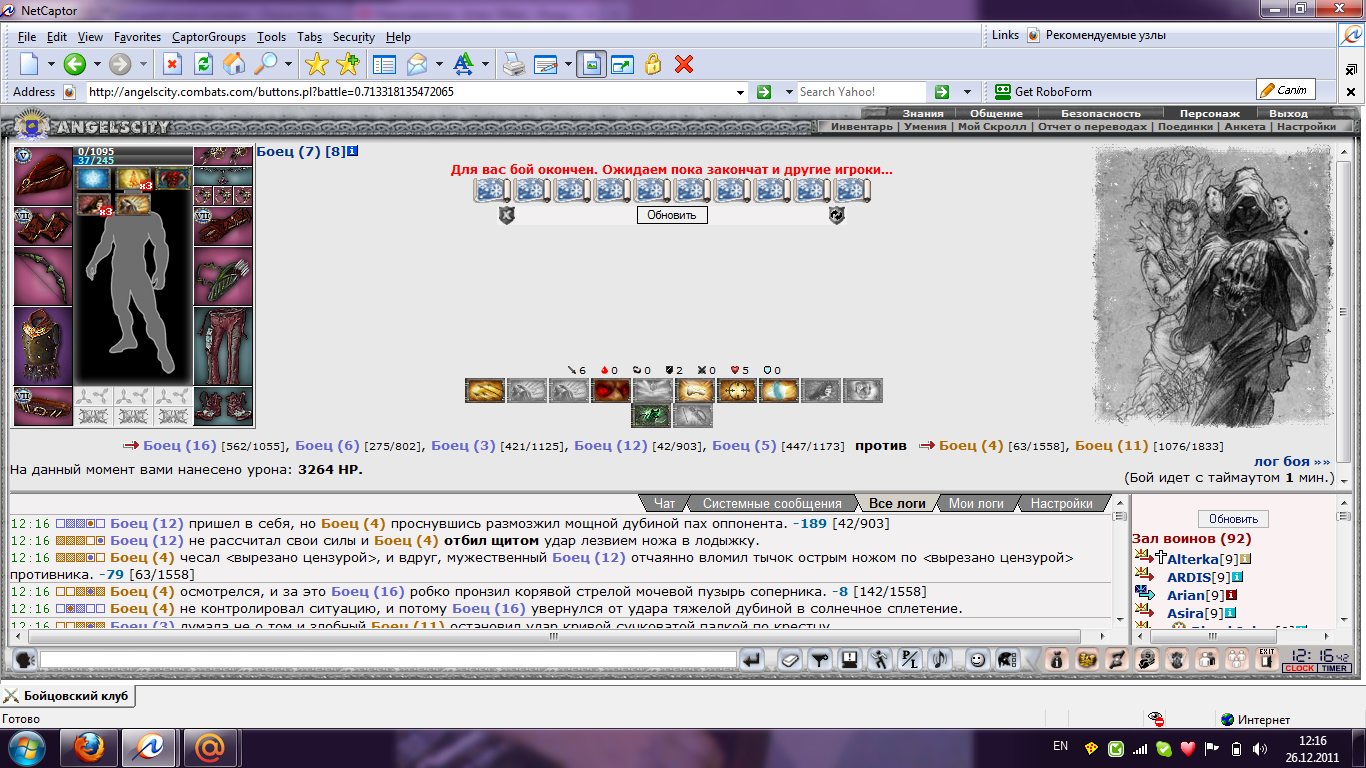Click the blue snowflake effect in character panel
Screen dimensions: 1366x768
tap(94, 180)
